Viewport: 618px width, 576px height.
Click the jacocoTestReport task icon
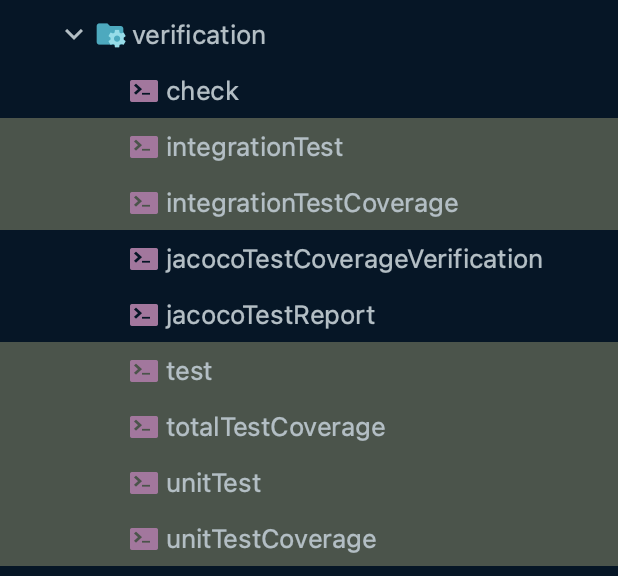(x=144, y=315)
